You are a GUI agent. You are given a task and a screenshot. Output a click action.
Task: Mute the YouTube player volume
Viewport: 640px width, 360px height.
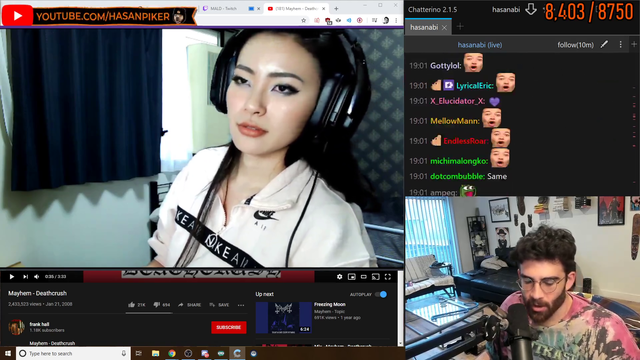37,277
